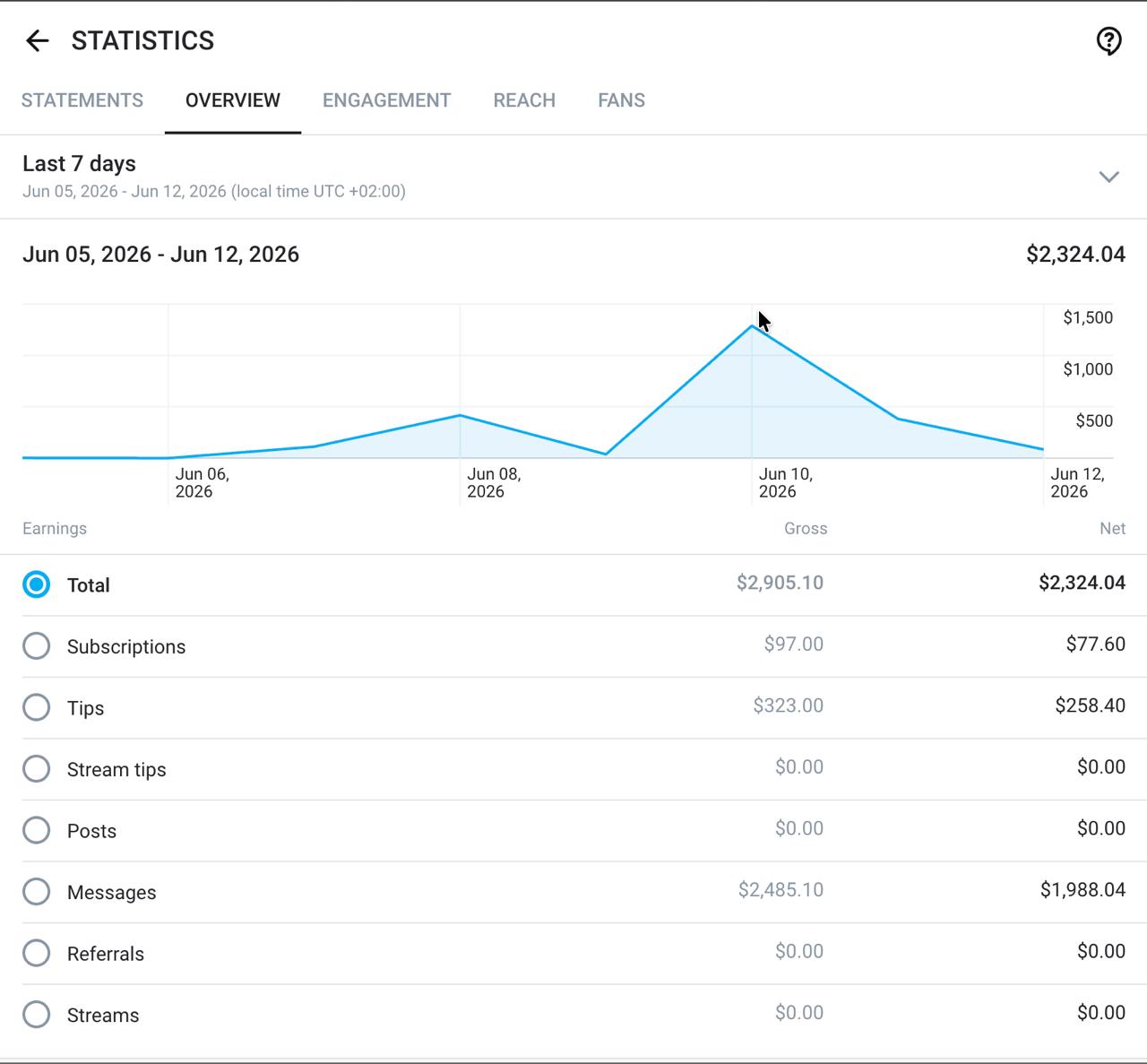The image size is (1147, 1064).
Task: Open the Reach tab
Action: (524, 100)
